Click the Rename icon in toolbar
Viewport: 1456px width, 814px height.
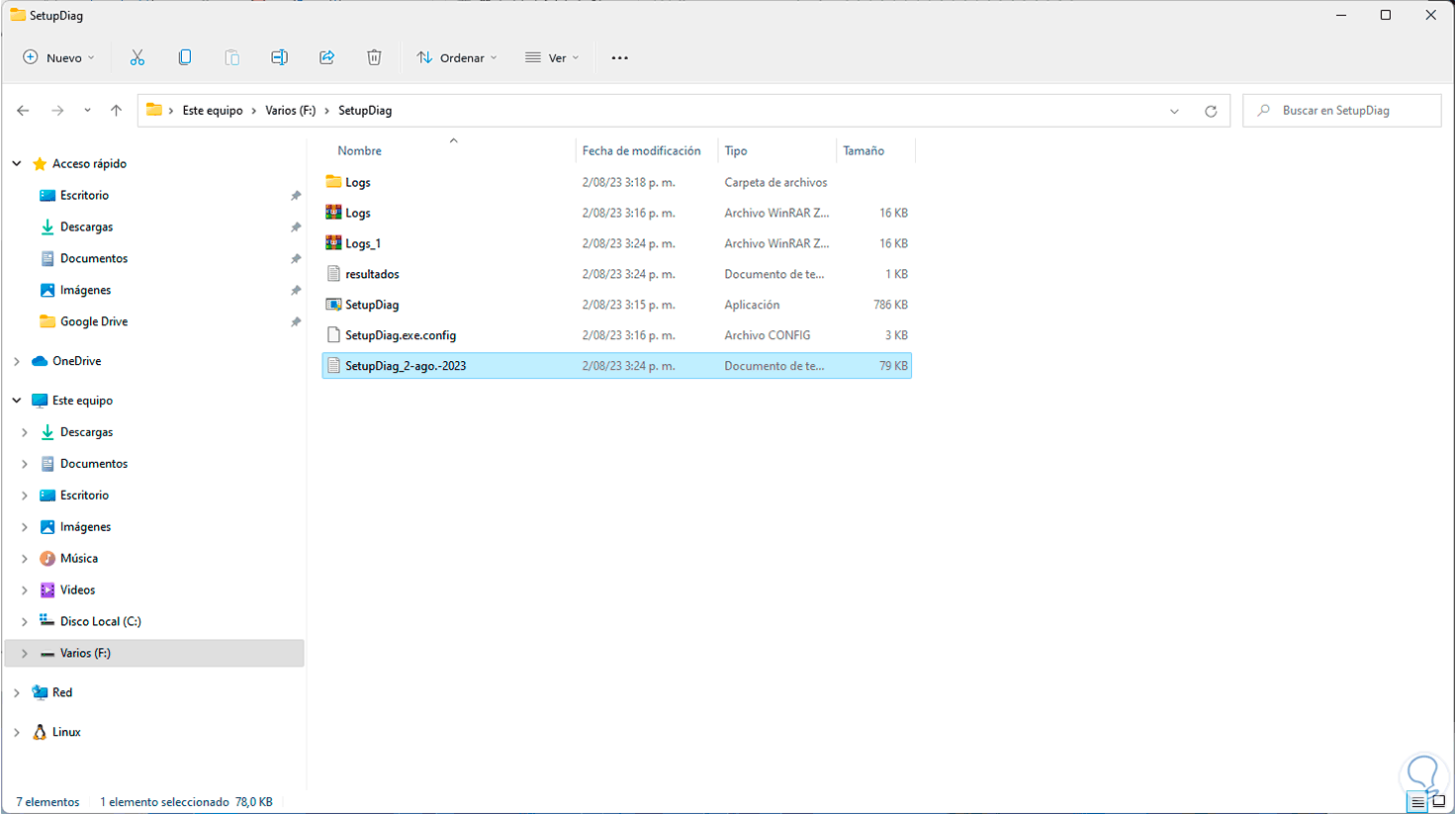(280, 57)
